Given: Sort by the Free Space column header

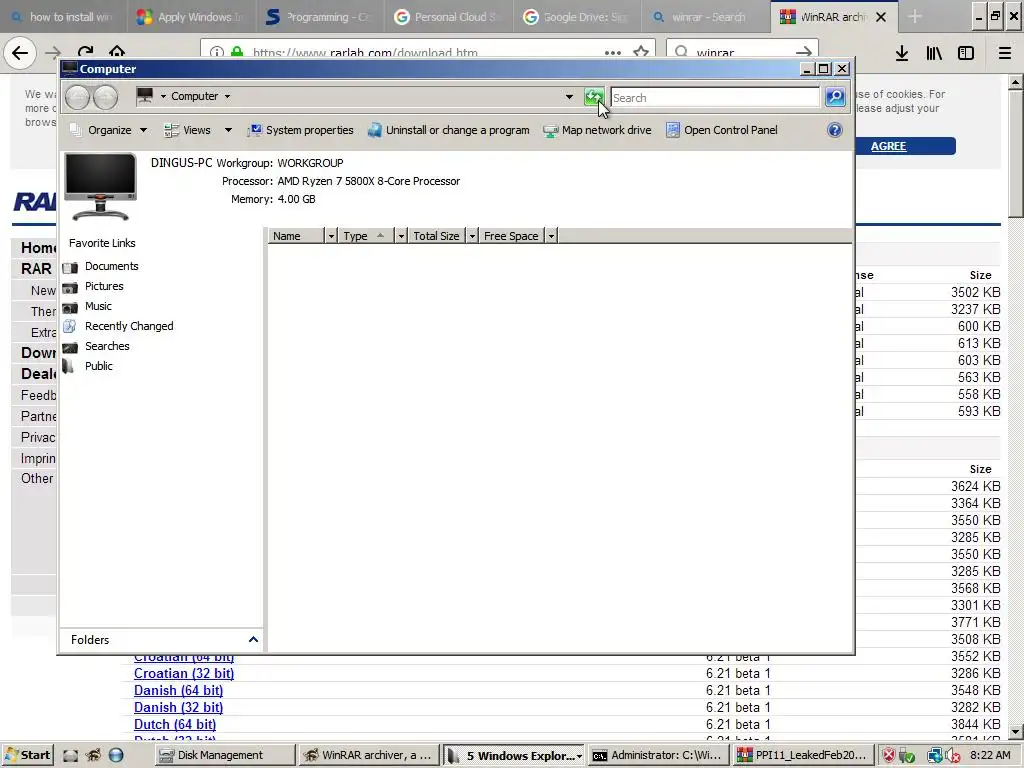Looking at the screenshot, I should coord(511,236).
